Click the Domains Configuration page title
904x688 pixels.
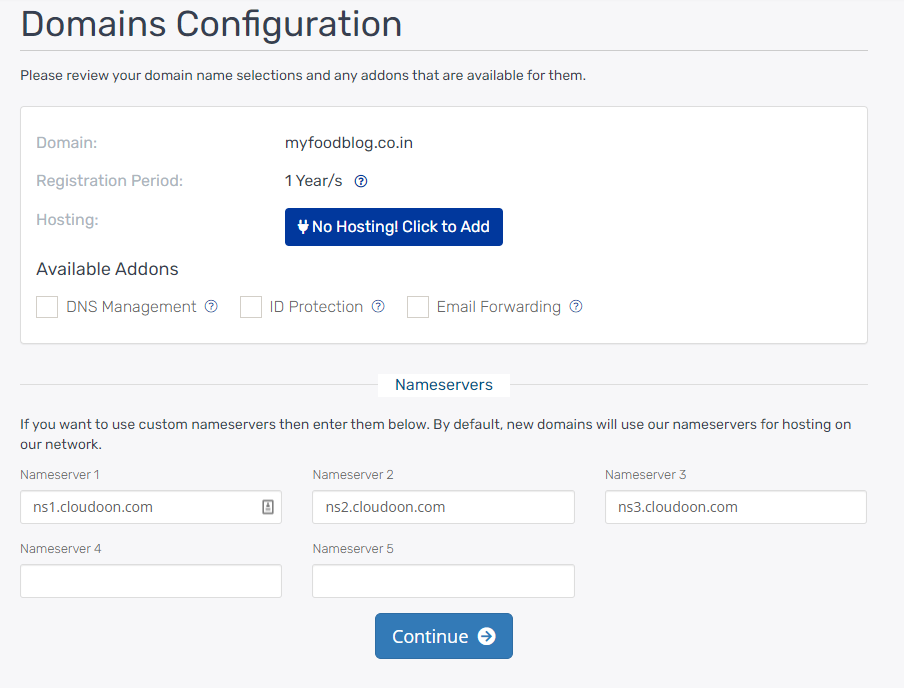point(212,24)
